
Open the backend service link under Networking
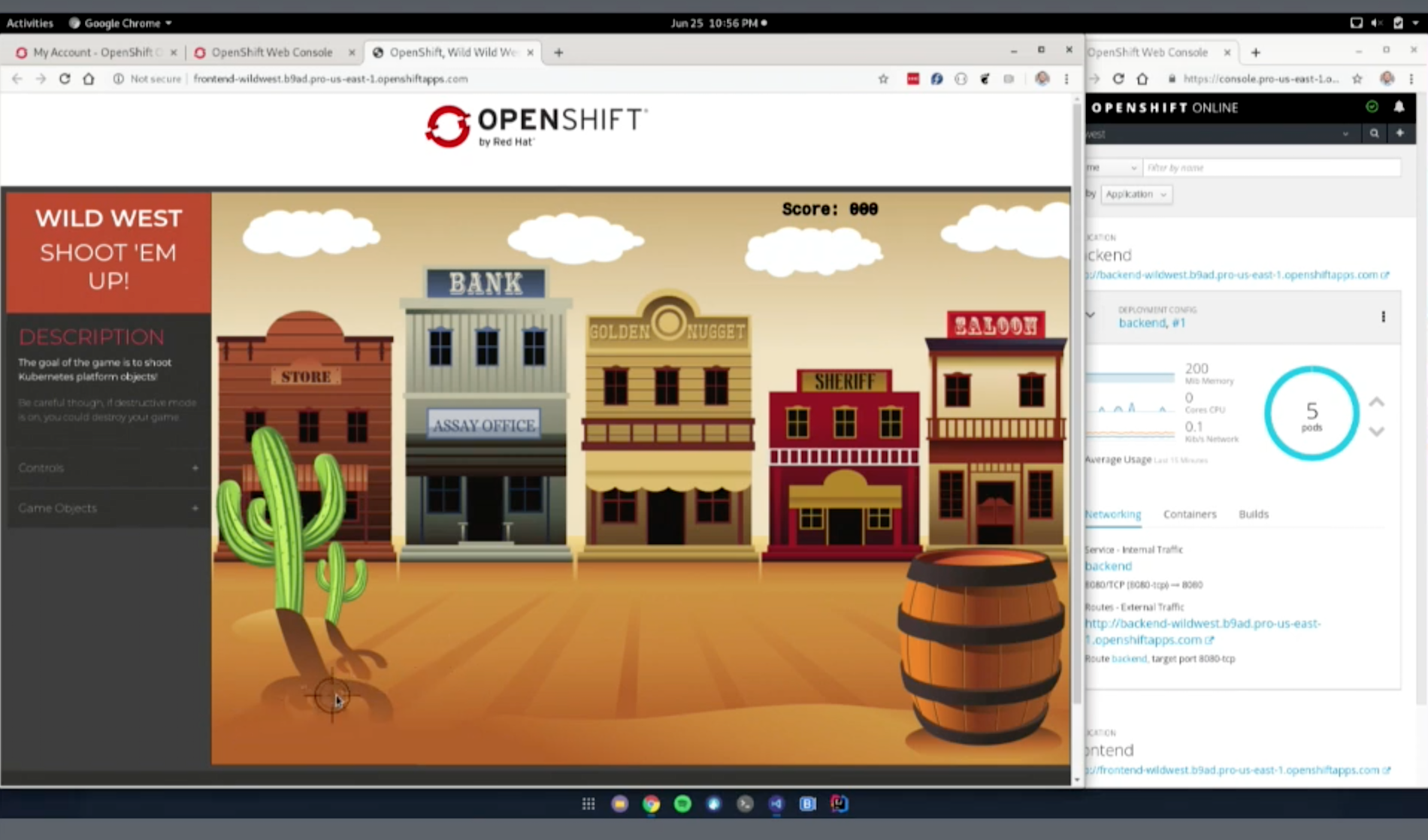pos(1109,567)
